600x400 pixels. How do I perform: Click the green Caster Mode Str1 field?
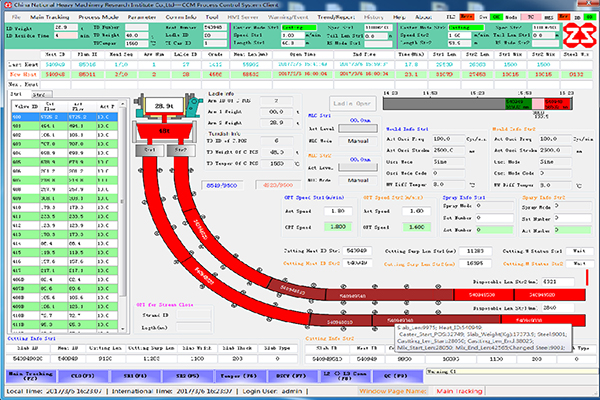tap(299, 28)
